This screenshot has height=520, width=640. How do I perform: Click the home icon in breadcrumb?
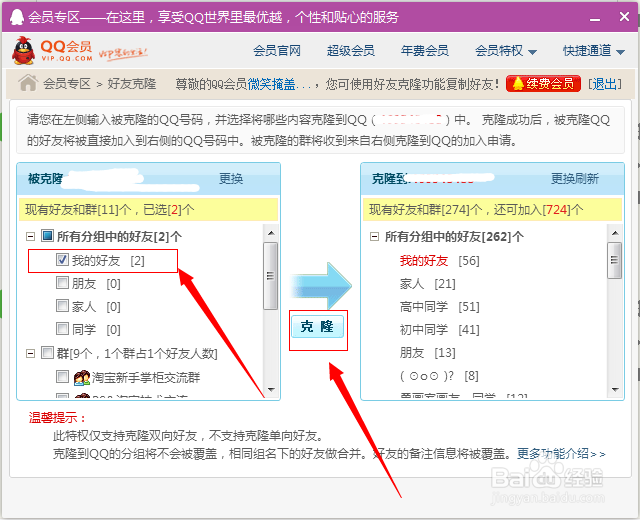pos(28,83)
